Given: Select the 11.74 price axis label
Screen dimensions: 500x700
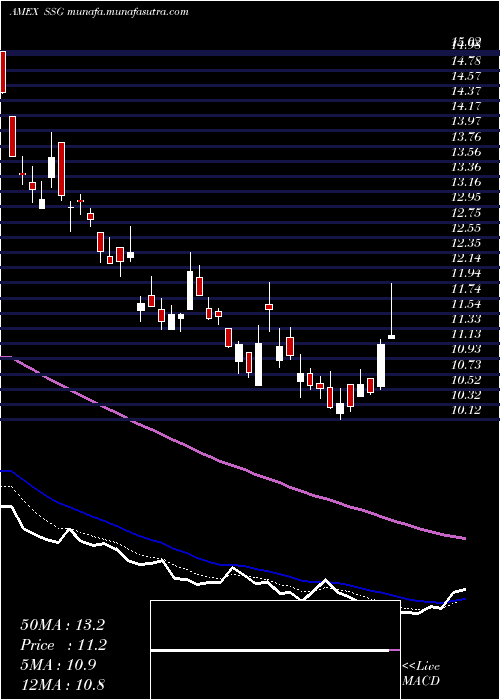Looking at the screenshot, I should point(466,288).
